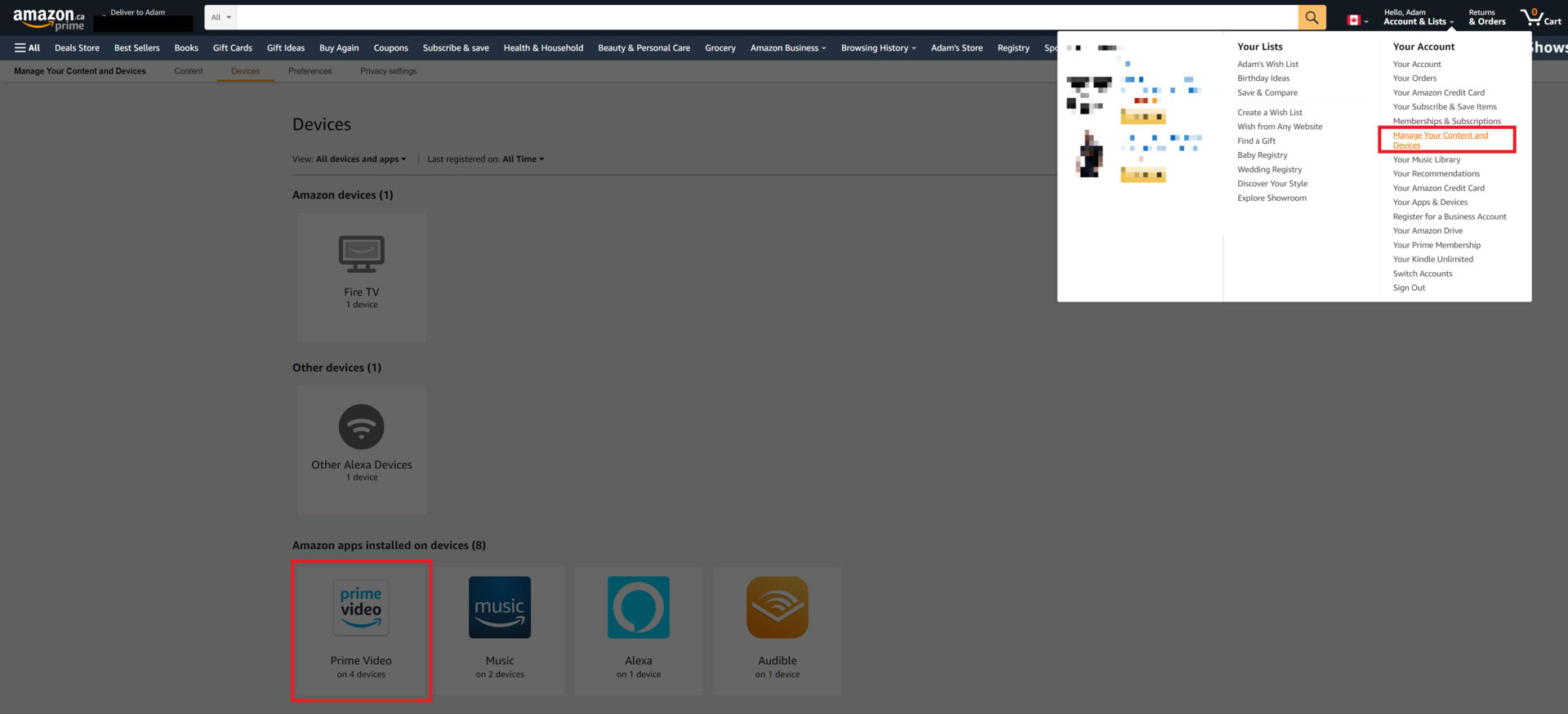Open Subscribe & save in navigation bar
Screen dimensions: 1568x714
click(x=456, y=48)
